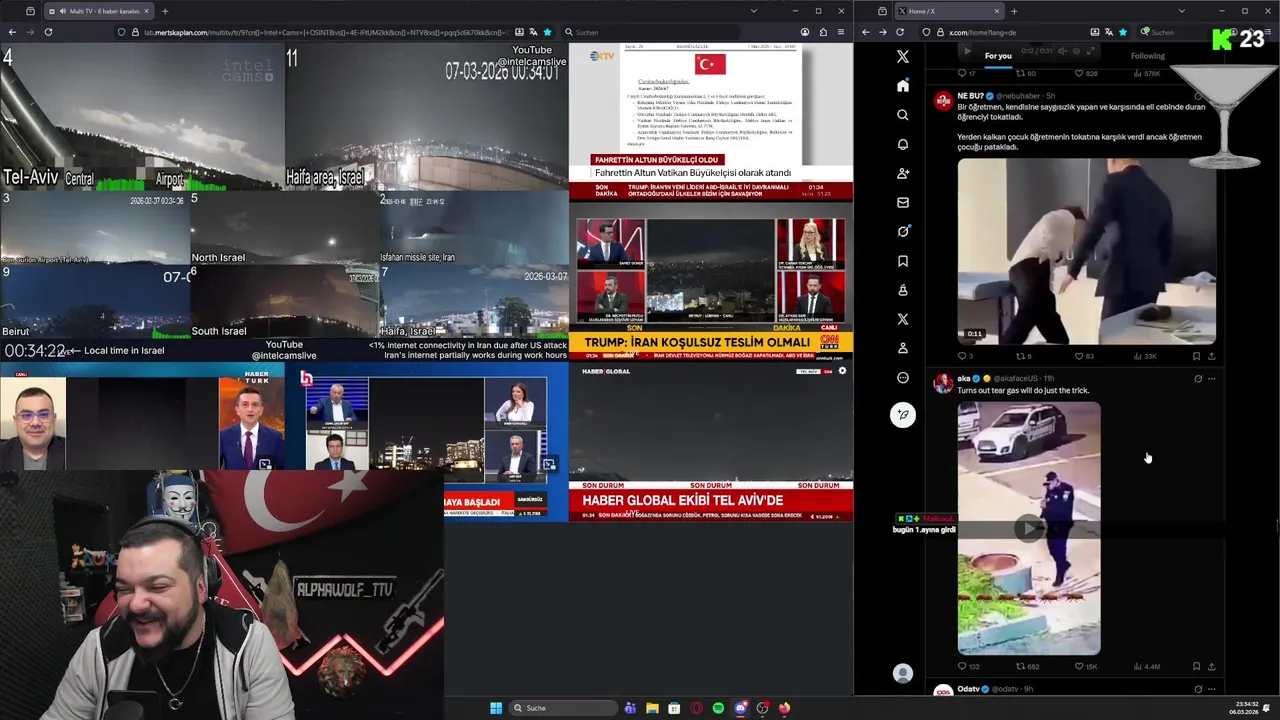Open new tab in Multi TV window
This screenshot has height=720, width=1280.
pos(165,11)
